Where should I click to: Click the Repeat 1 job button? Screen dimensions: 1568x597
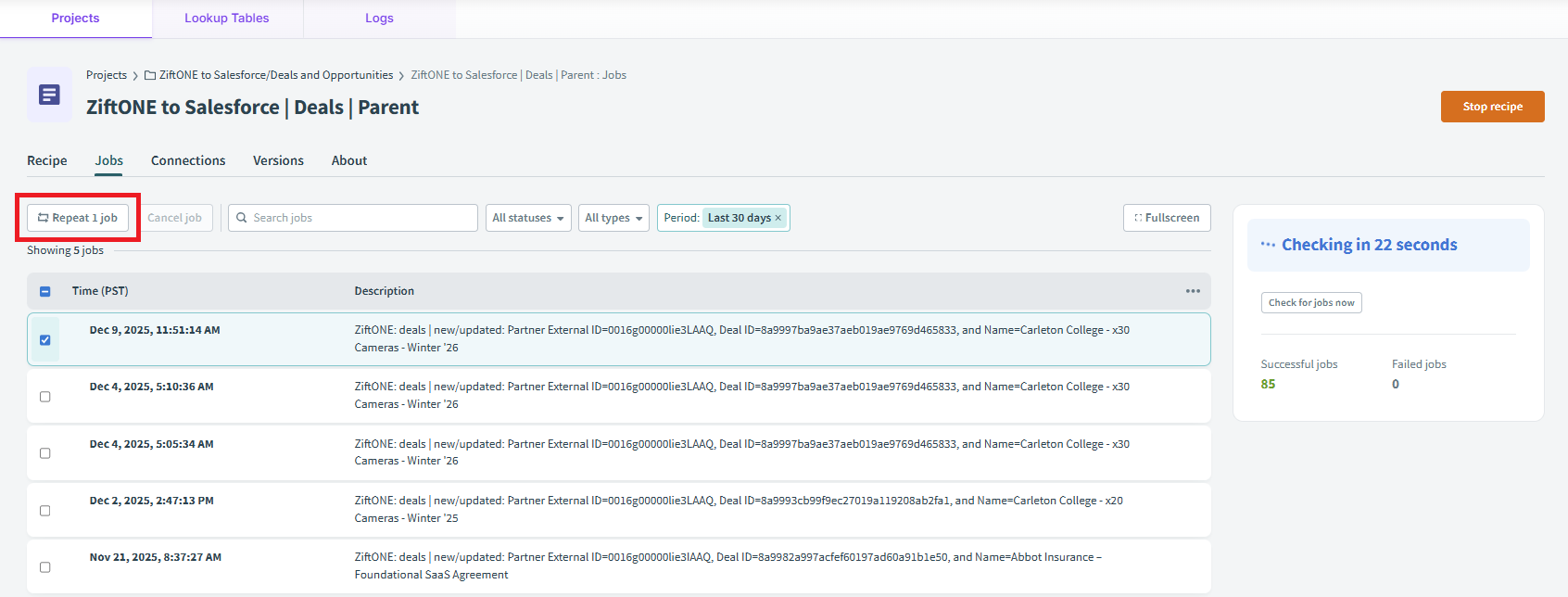(78, 218)
